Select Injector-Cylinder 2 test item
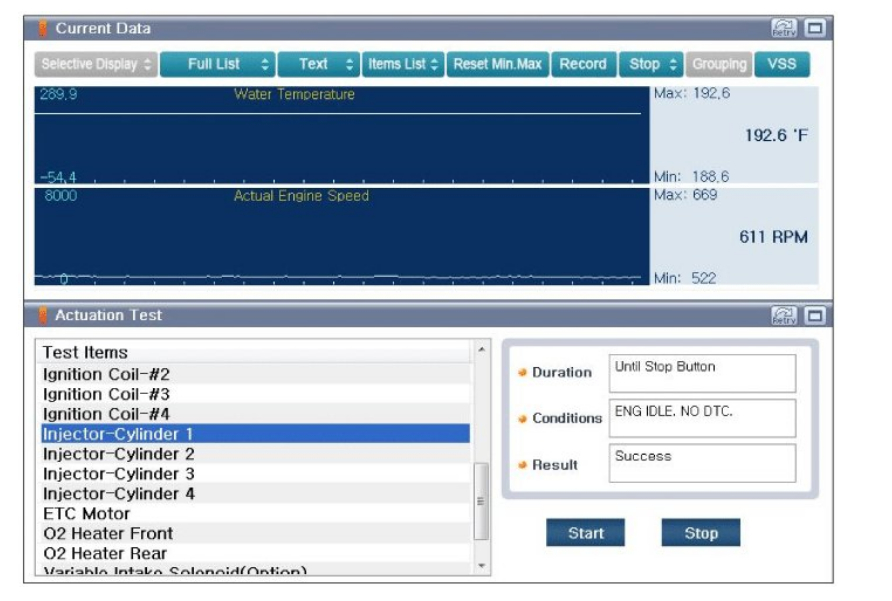This screenshot has width=892, height=601. coord(255,454)
